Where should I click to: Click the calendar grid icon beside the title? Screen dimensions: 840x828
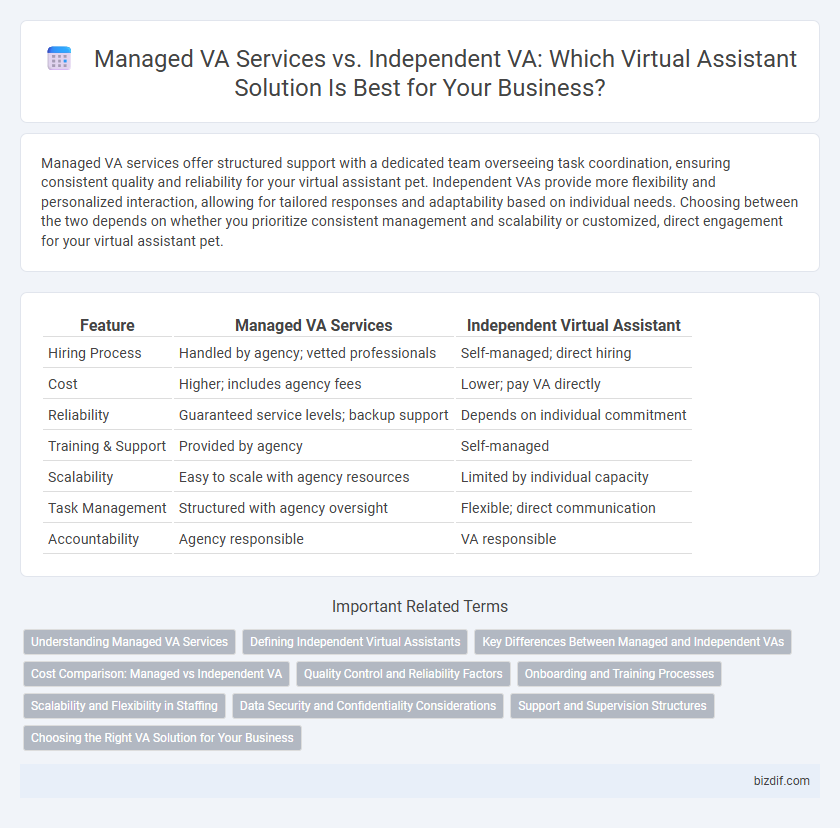pos(59,58)
